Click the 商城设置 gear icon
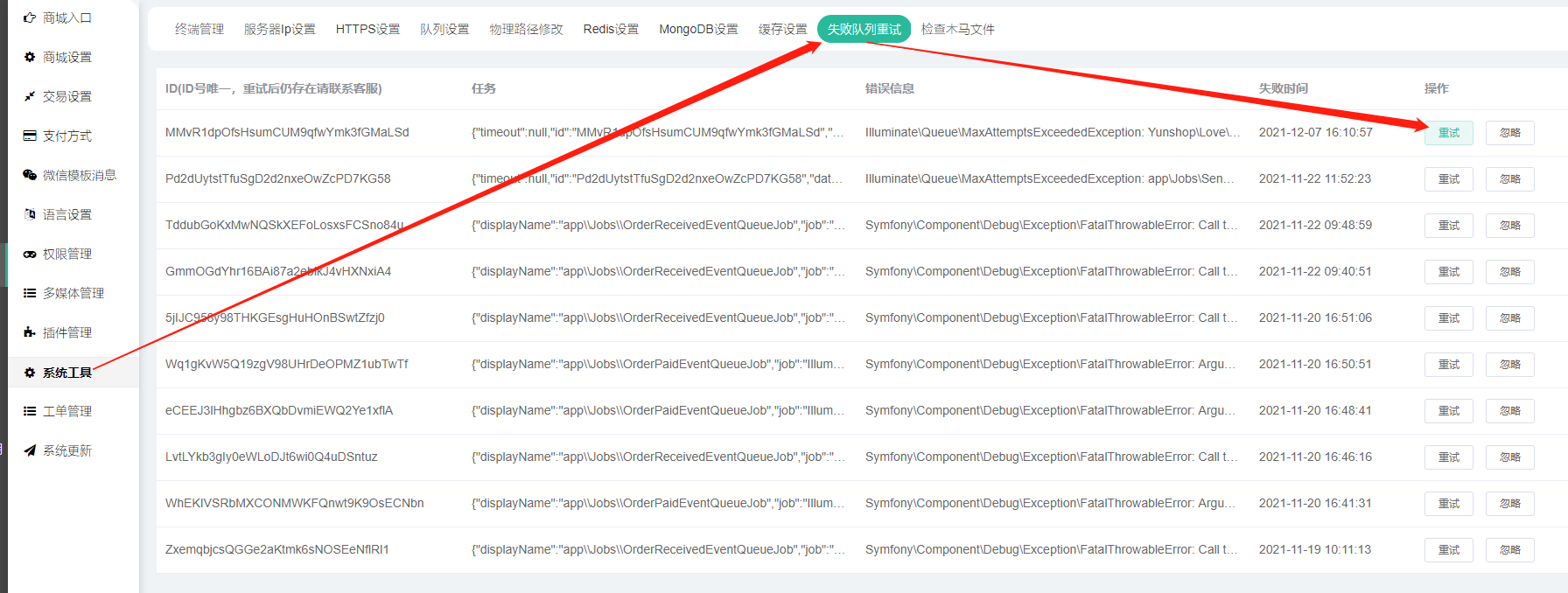Viewport: 1568px width, 593px height. [30, 57]
